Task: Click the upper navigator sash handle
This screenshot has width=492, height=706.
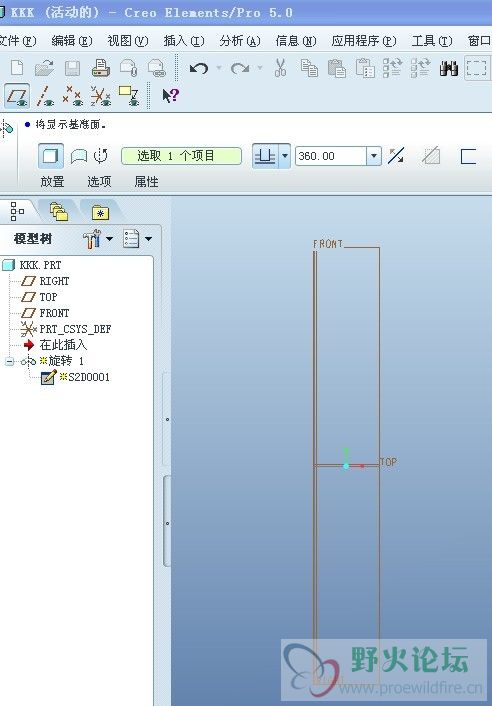Action: (167, 419)
